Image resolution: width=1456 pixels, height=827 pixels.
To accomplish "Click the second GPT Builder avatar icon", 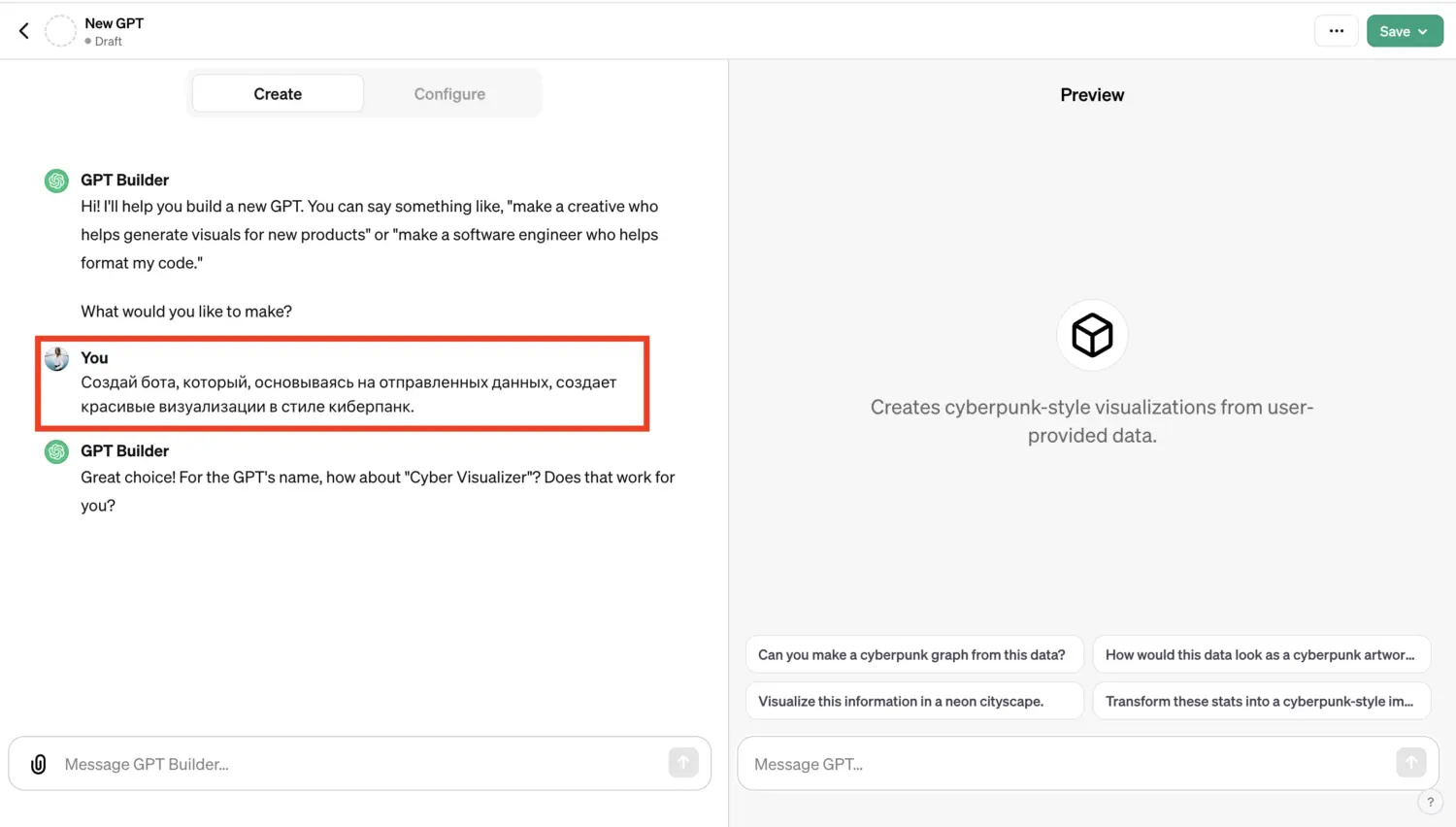I will (56, 451).
